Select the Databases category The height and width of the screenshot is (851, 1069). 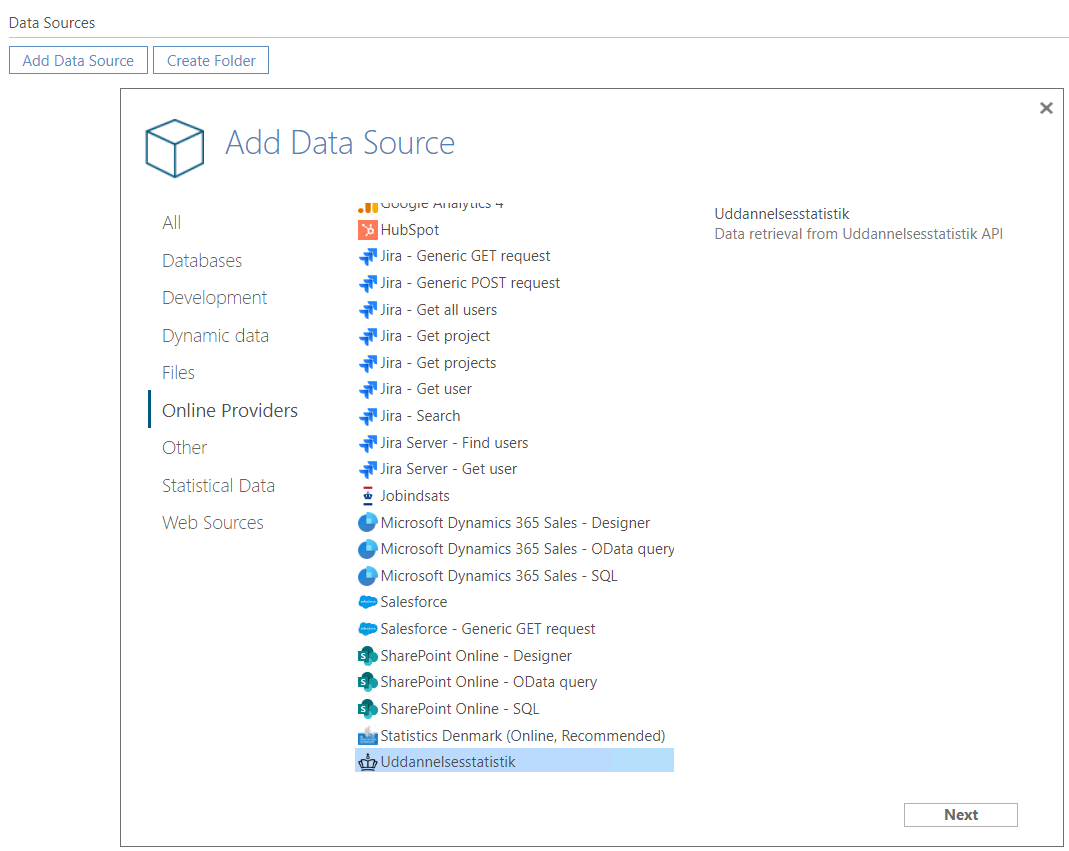click(x=202, y=260)
